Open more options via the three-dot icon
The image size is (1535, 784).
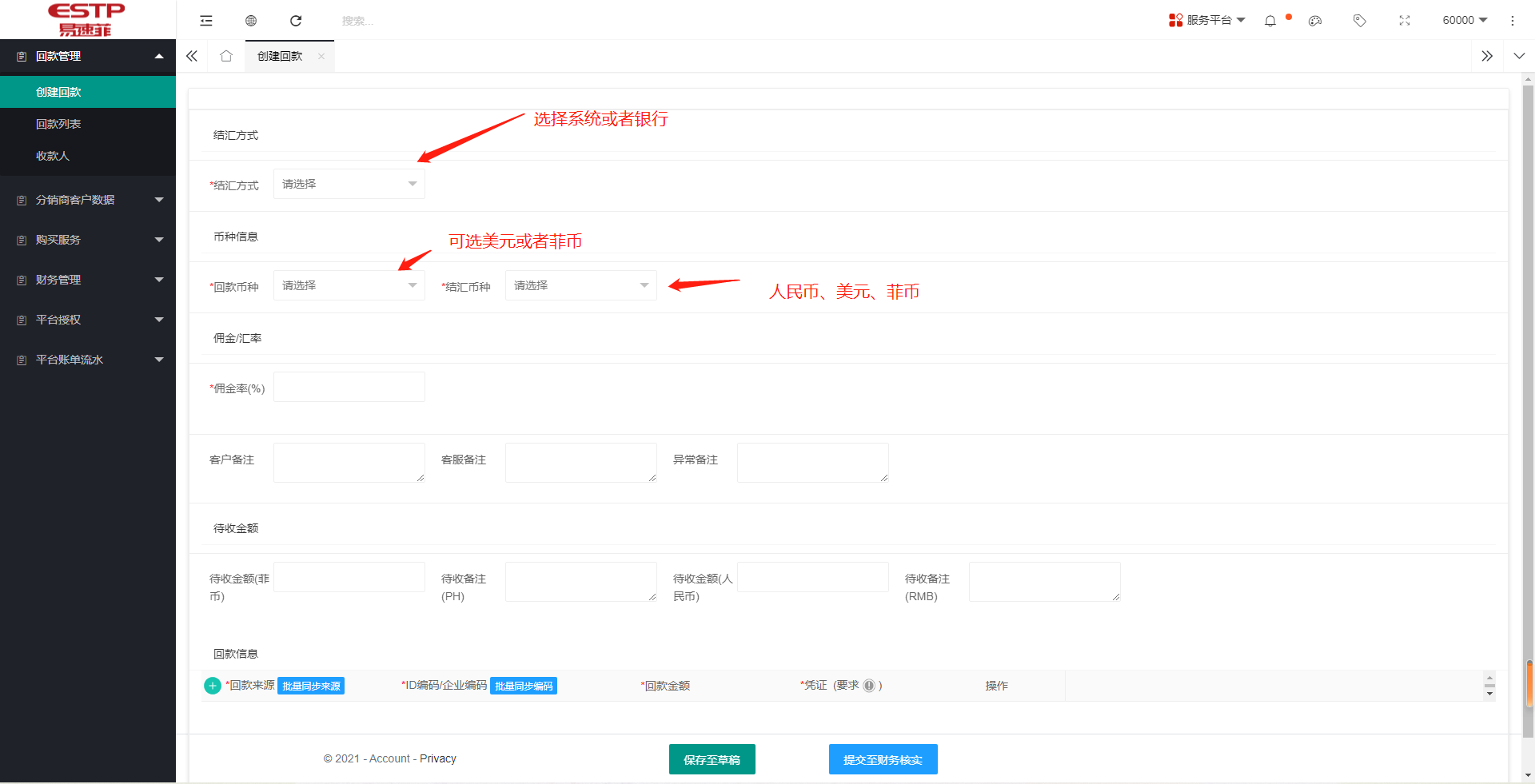tap(1513, 21)
